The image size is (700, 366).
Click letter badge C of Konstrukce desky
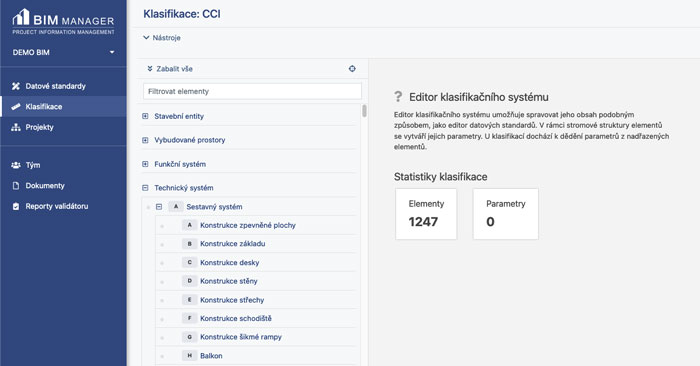tap(189, 262)
